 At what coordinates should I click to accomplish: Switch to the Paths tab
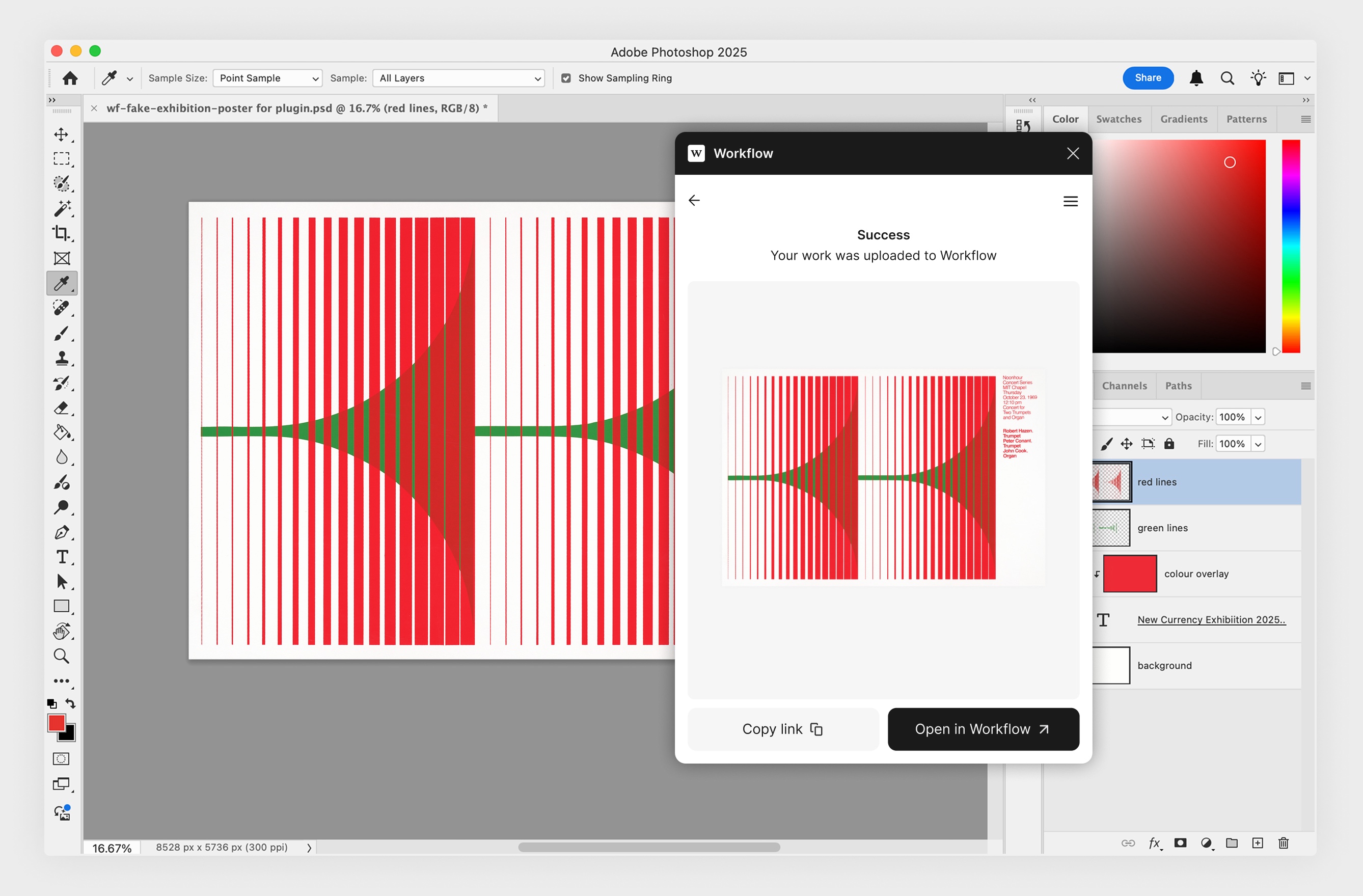tap(1178, 386)
